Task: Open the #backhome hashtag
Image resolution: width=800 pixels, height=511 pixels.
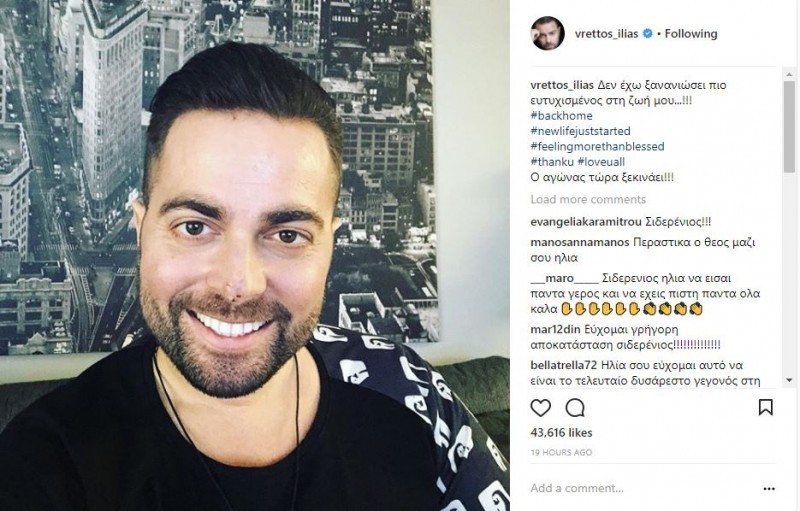Action: 561,116
